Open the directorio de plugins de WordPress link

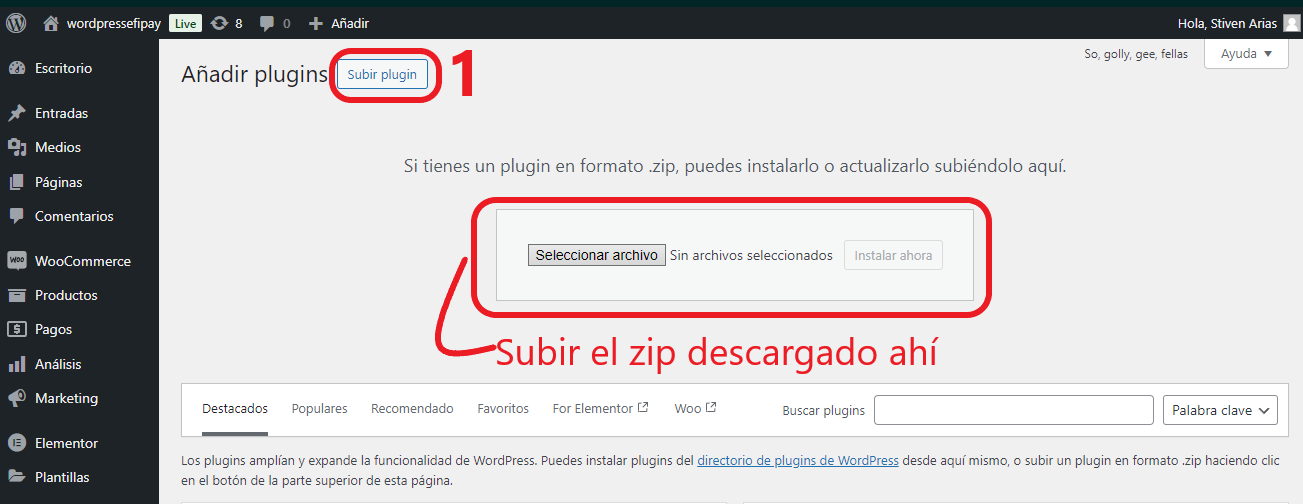(797, 461)
